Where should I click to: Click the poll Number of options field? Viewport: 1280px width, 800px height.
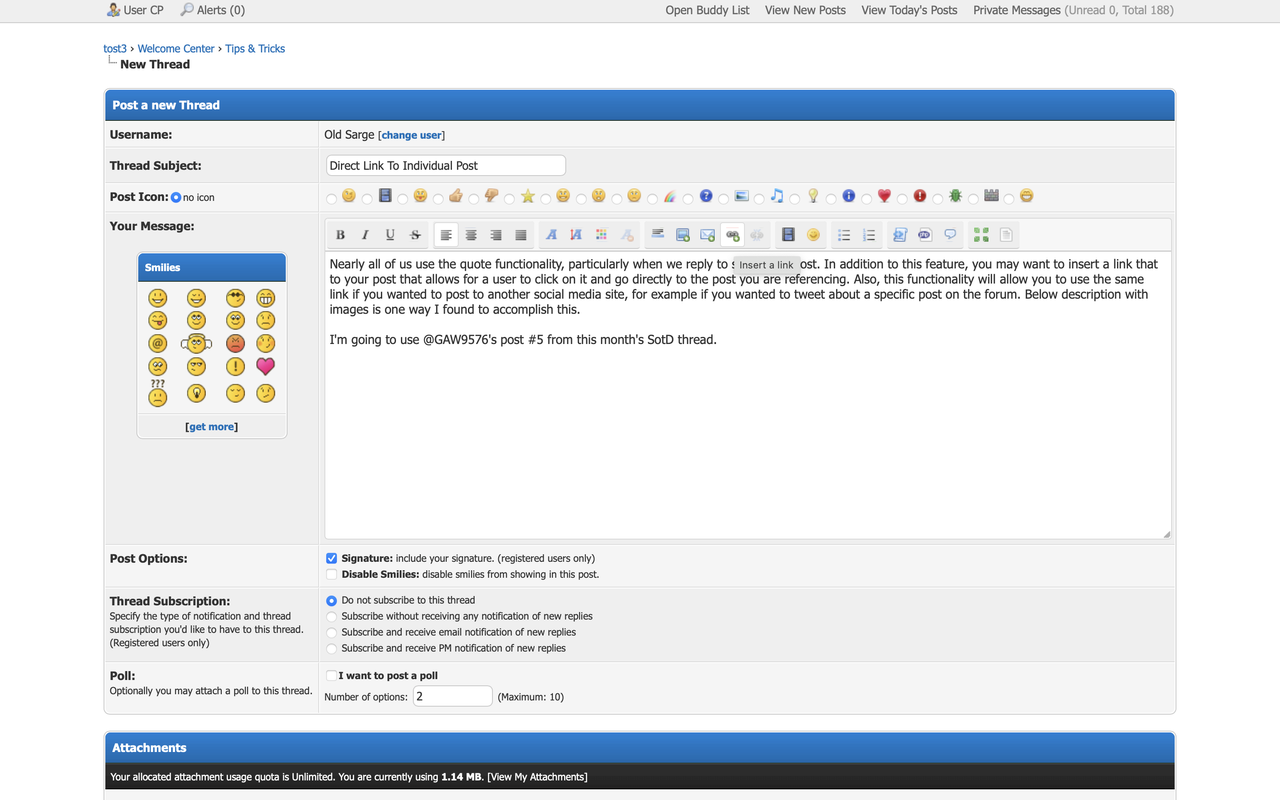click(452, 696)
